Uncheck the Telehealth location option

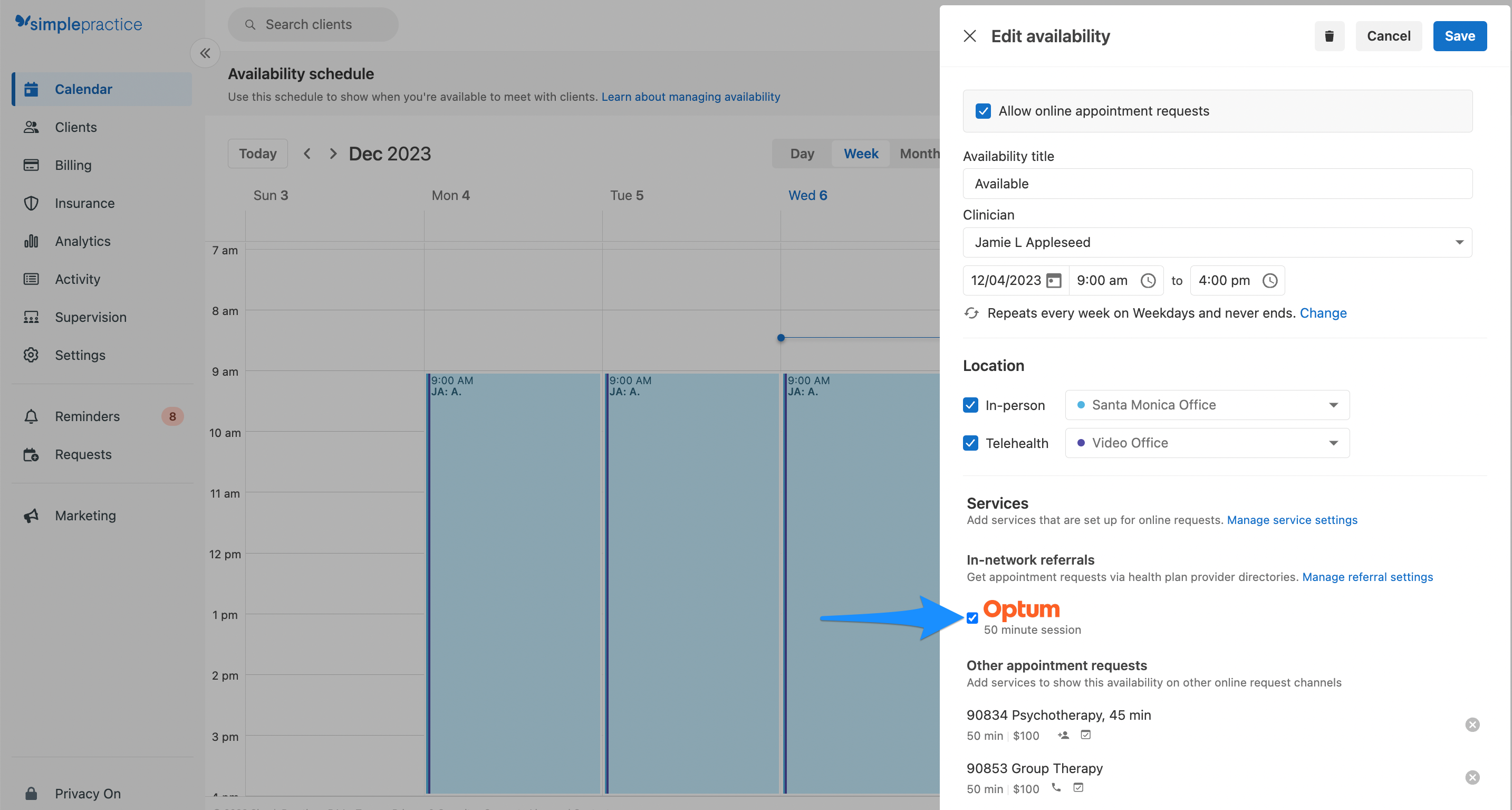(x=970, y=443)
